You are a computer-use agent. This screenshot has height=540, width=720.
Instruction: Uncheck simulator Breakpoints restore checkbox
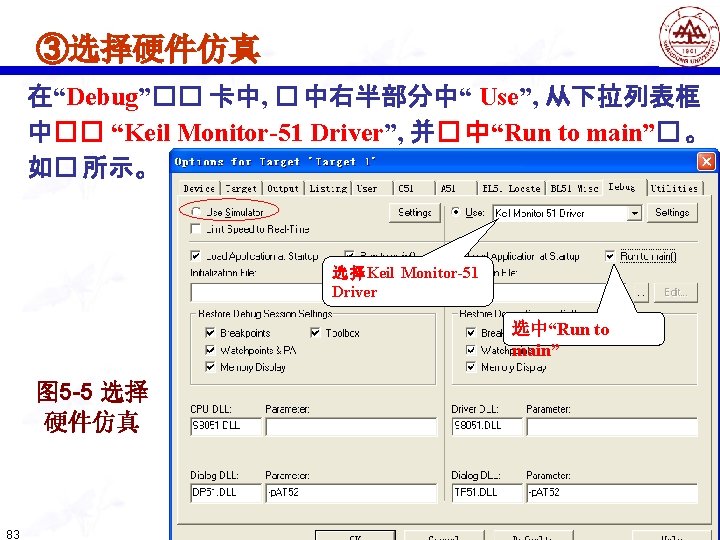pos(210,332)
